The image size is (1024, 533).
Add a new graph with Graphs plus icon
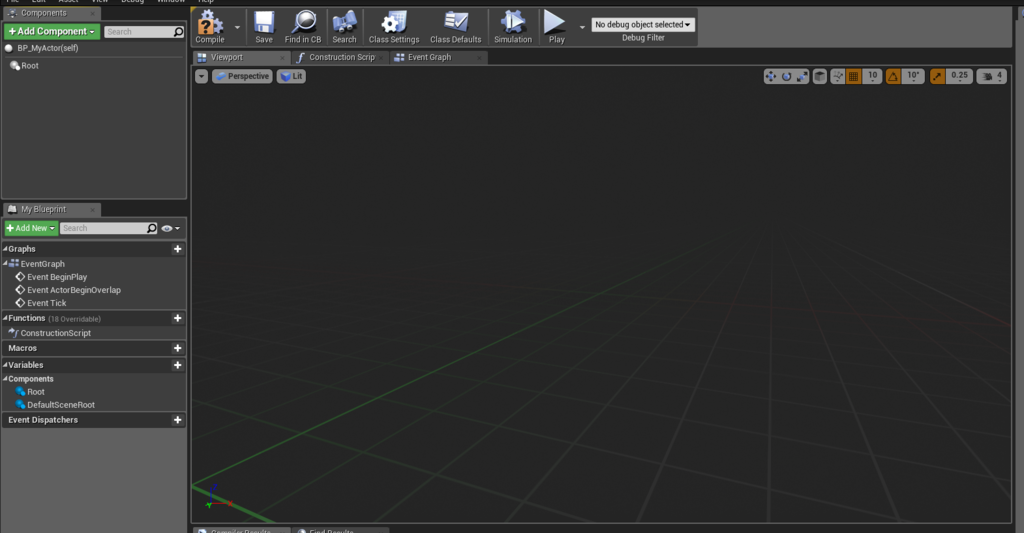click(178, 249)
